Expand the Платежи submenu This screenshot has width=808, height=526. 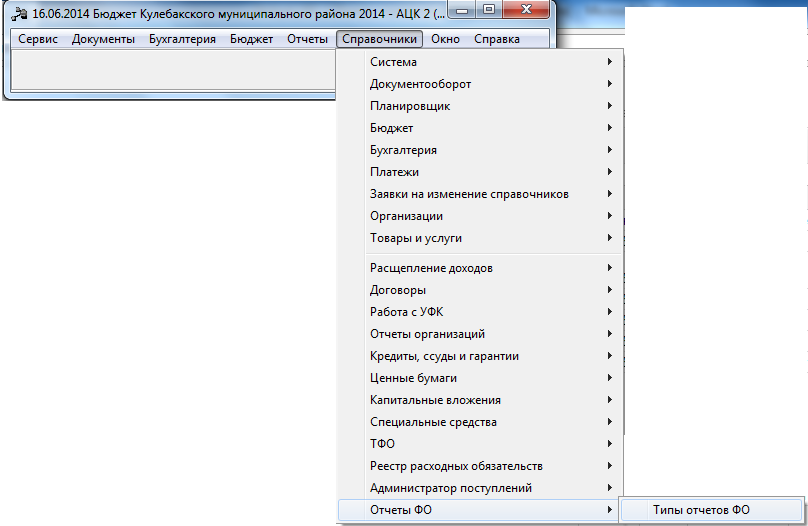click(x=480, y=172)
